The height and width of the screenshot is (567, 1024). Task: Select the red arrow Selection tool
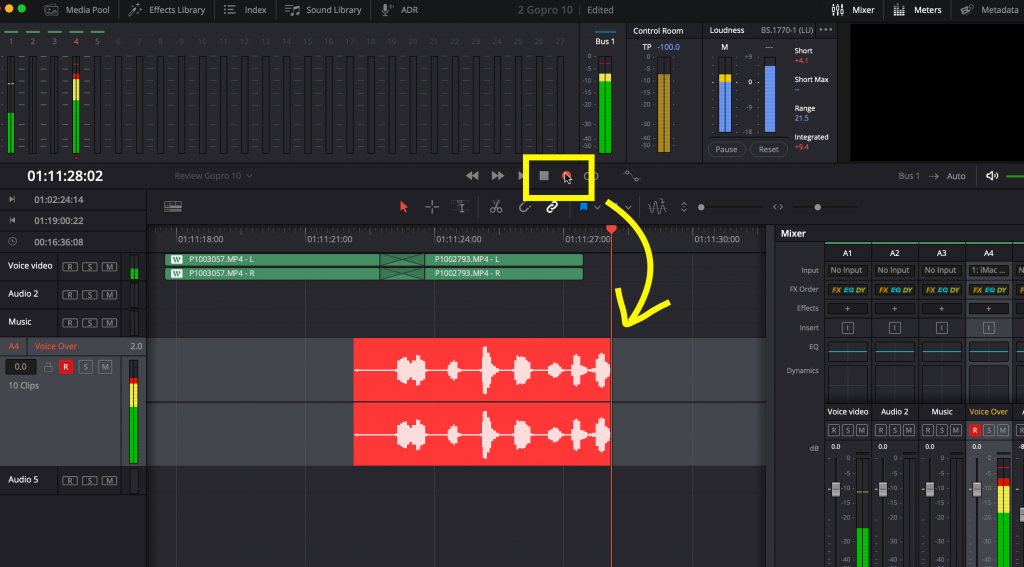[x=404, y=207]
